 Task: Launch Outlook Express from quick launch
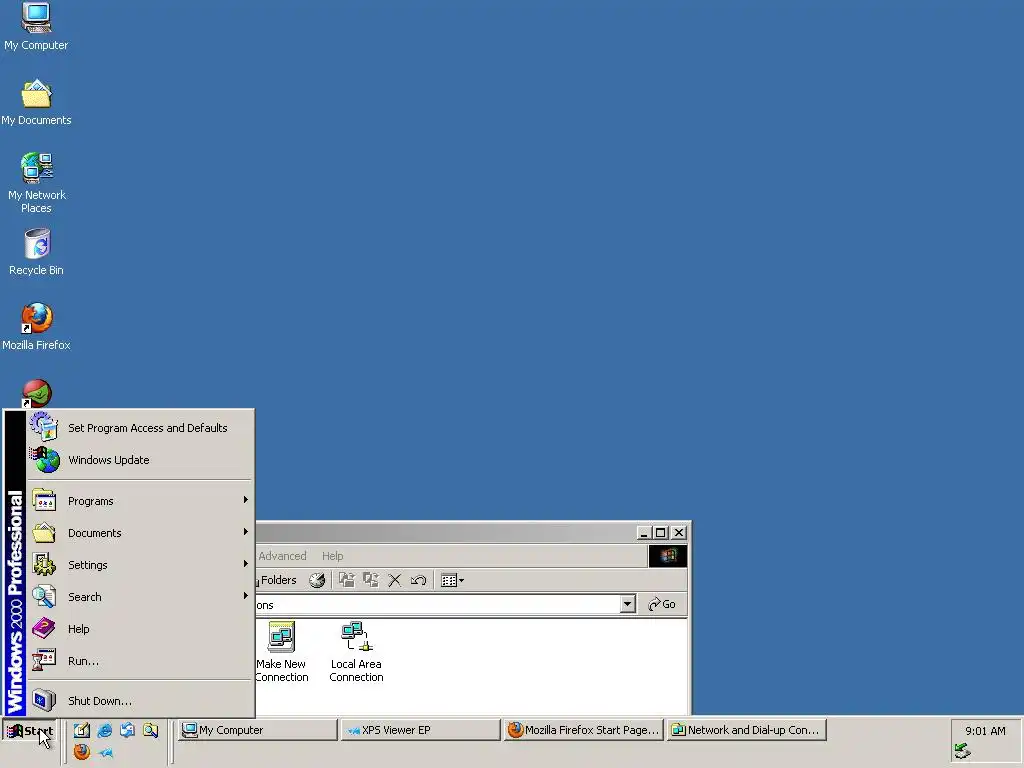127,730
